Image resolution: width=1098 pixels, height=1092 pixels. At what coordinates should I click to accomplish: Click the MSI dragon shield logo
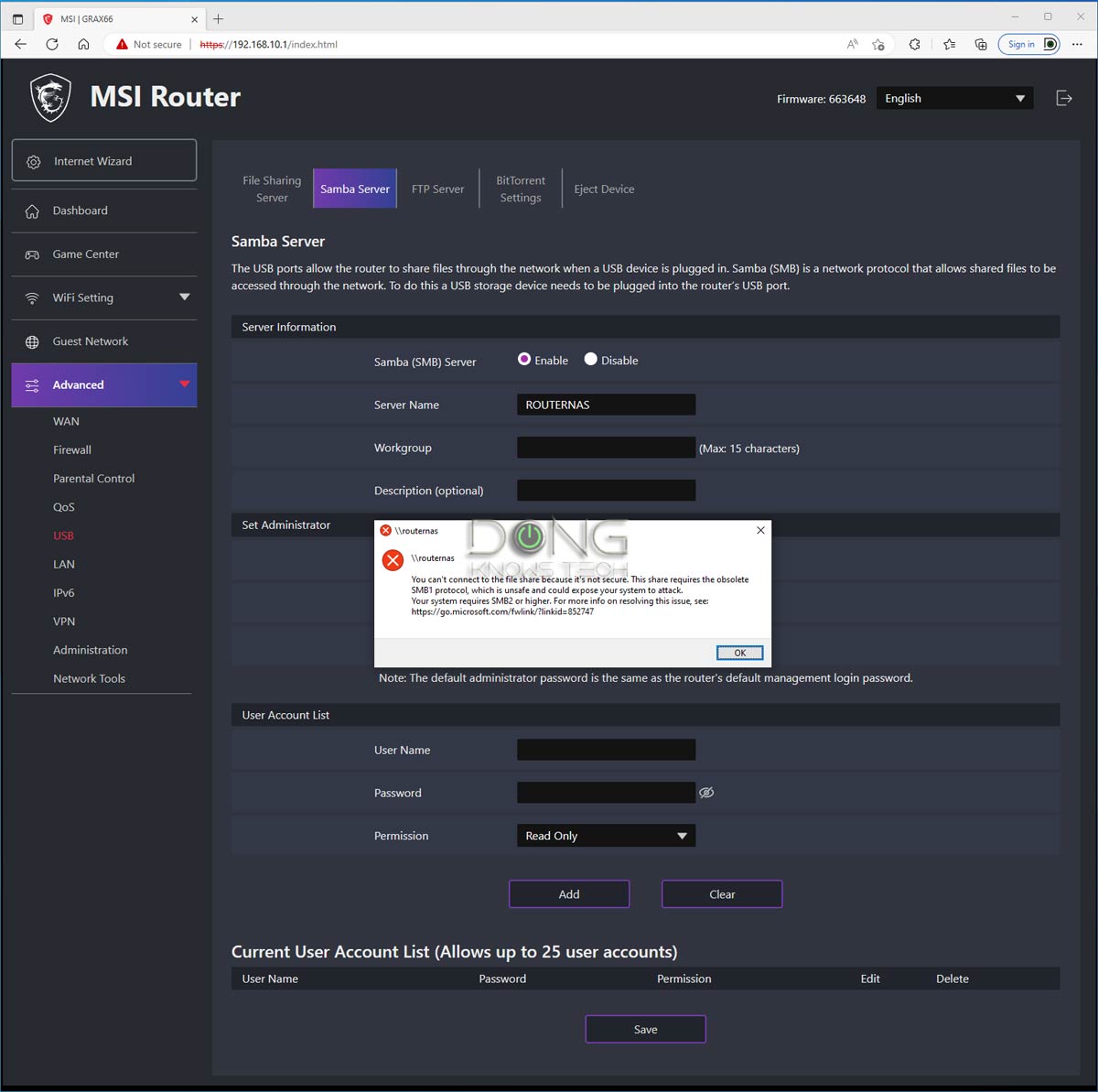pos(50,97)
